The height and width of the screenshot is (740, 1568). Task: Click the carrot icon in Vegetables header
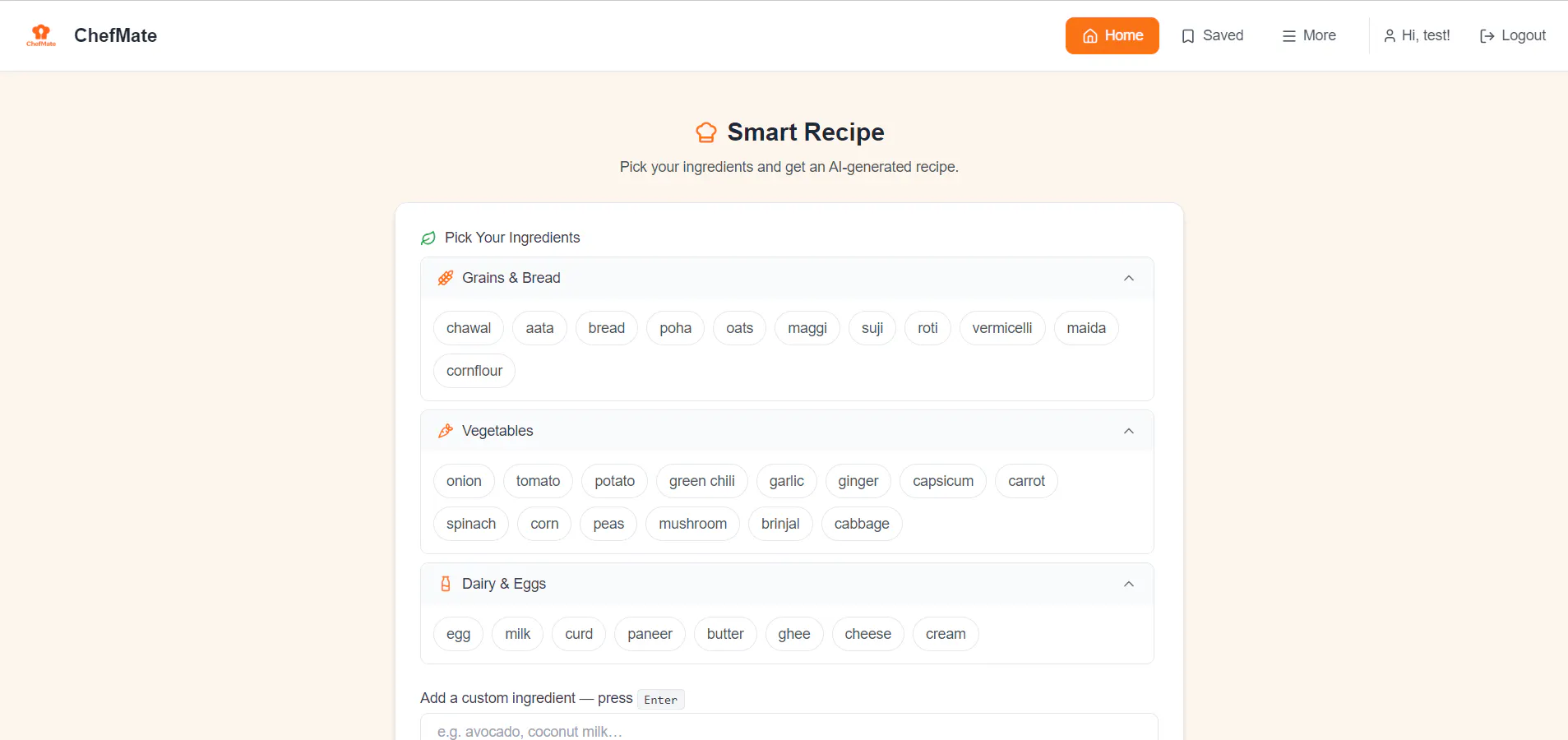click(x=446, y=431)
